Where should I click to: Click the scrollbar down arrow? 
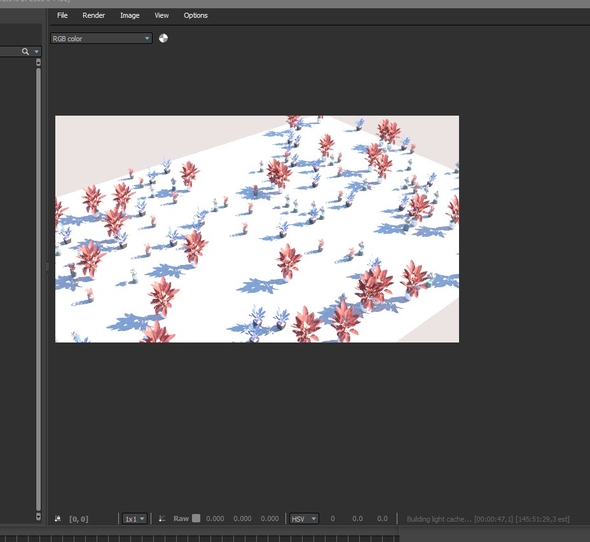38,516
